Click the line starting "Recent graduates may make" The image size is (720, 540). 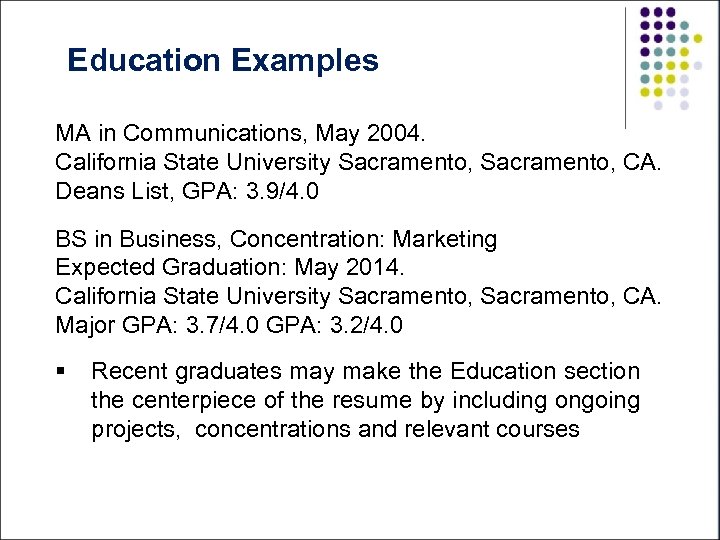[365, 372]
